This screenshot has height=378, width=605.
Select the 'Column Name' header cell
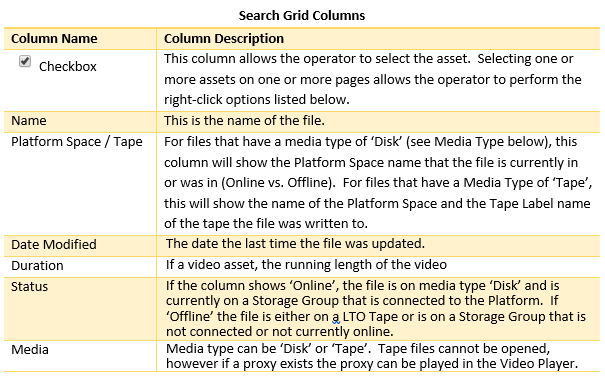(x=80, y=39)
